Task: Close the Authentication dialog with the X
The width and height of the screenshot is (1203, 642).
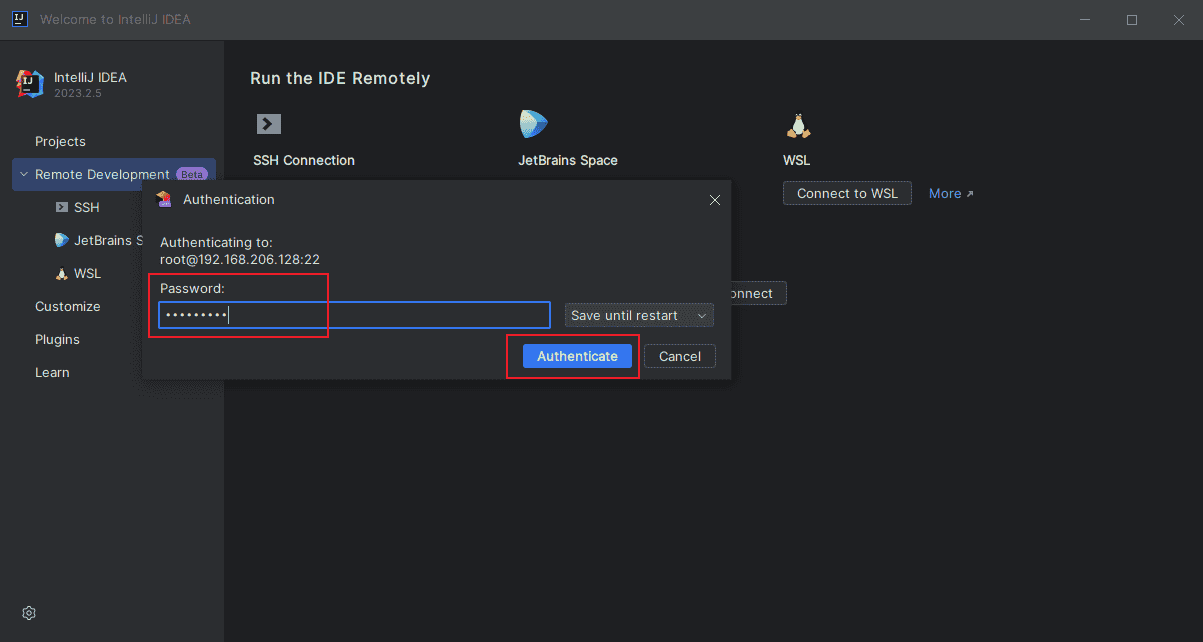Action: (x=715, y=200)
